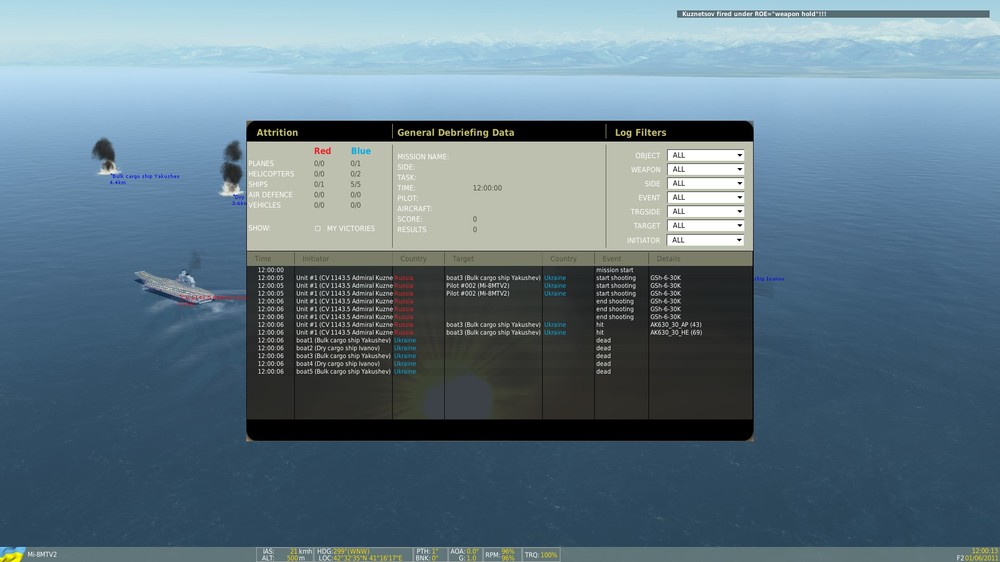The width and height of the screenshot is (1000, 562).
Task: Click the Blue side column label
Action: 360,151
